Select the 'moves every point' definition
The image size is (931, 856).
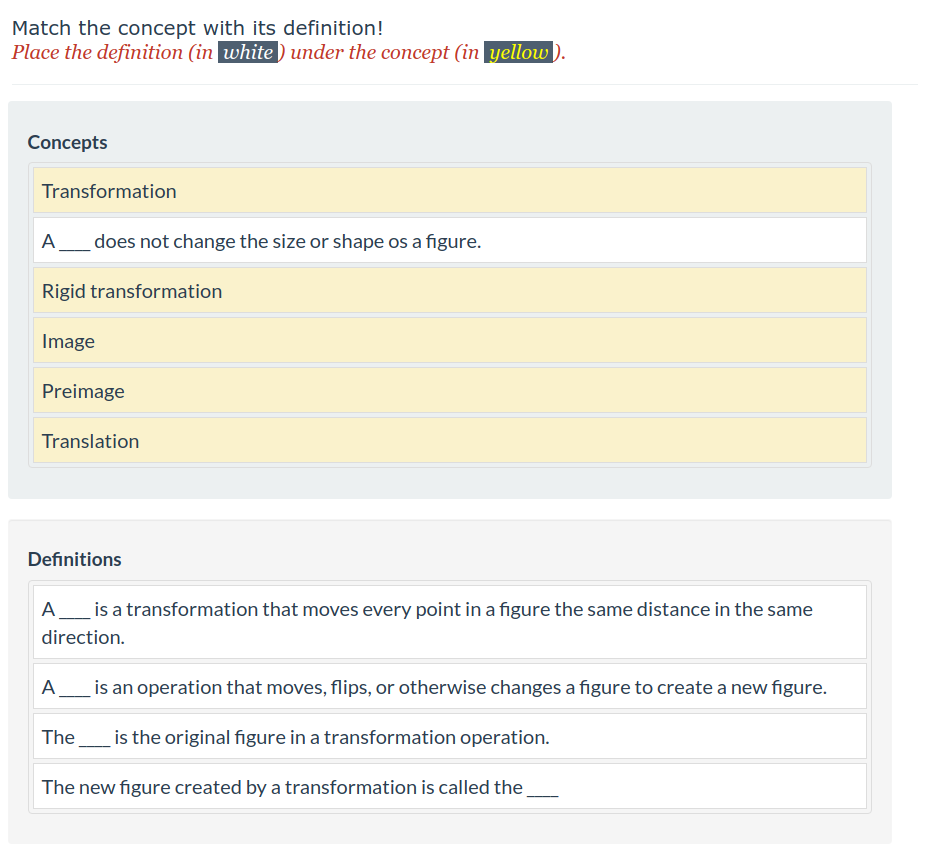click(449, 622)
